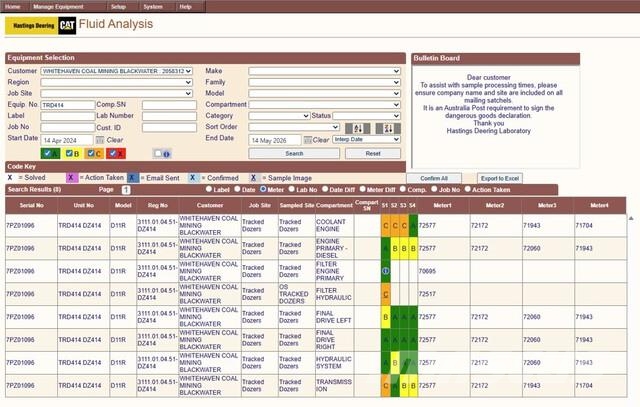The width and height of the screenshot is (640, 407).
Task: Click the blue Email Sent code key icon
Action: pyautogui.click(x=133, y=178)
